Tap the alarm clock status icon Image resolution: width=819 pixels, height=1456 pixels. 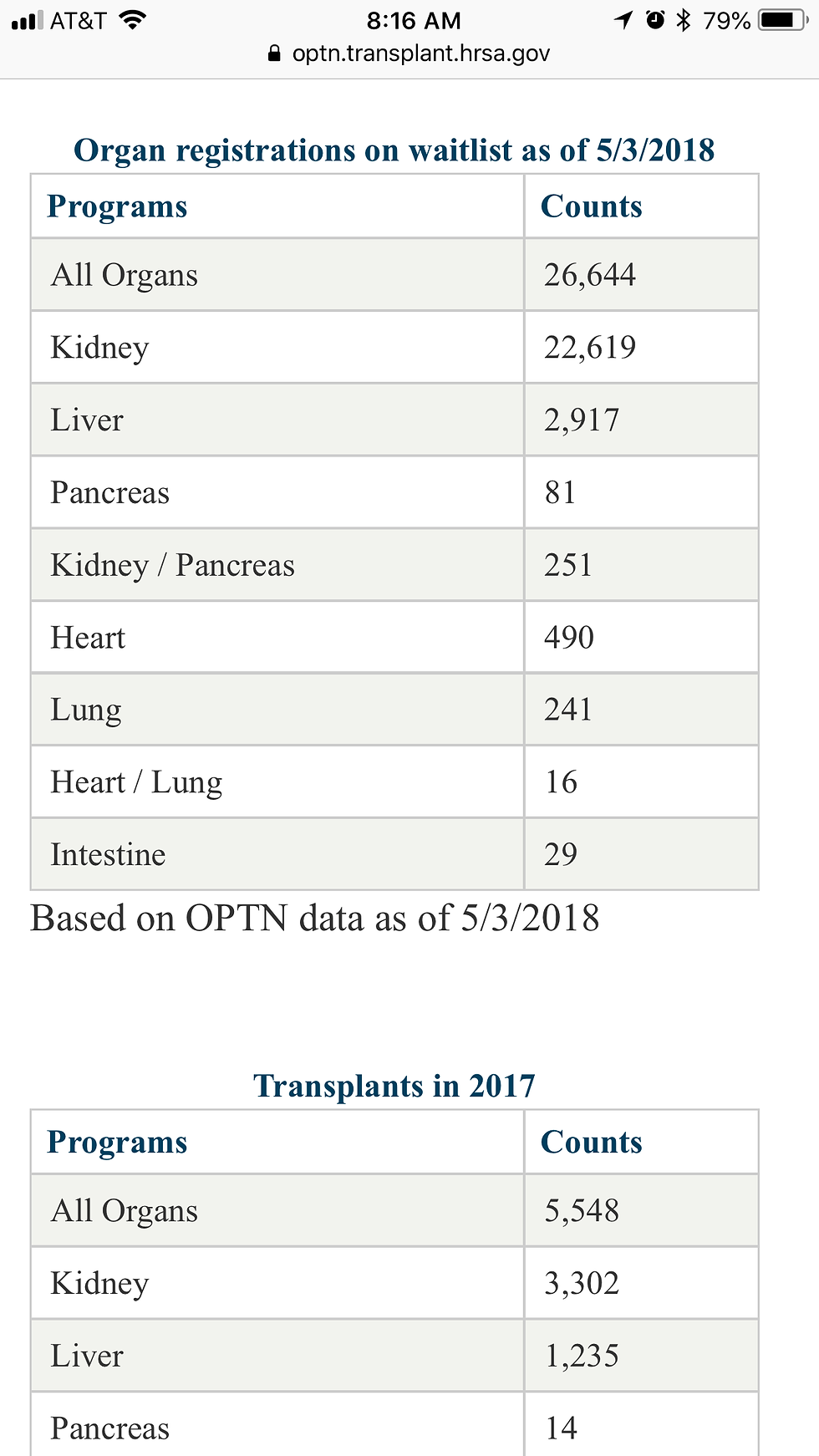655,20
